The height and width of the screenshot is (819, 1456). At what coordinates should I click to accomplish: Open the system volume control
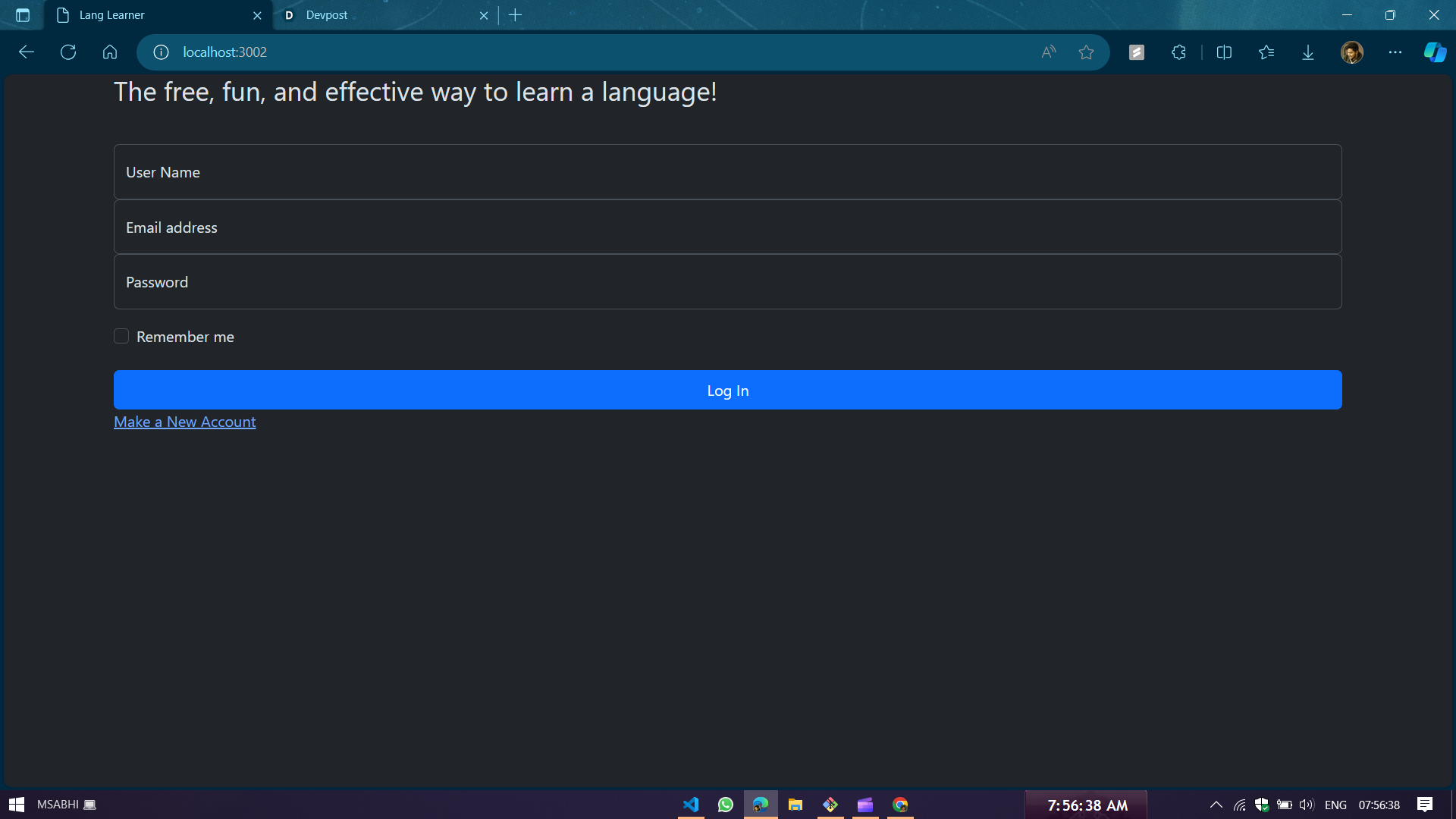pos(1306,805)
